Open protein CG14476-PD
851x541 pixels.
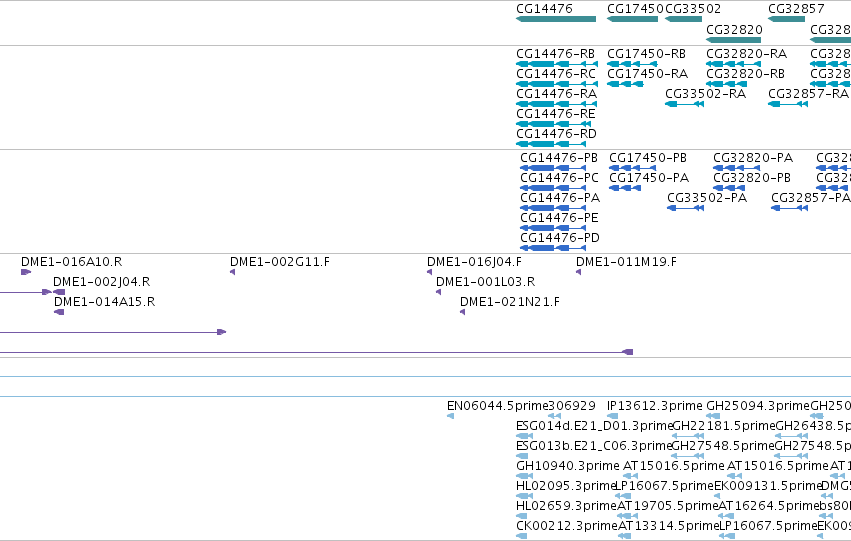pos(560,238)
